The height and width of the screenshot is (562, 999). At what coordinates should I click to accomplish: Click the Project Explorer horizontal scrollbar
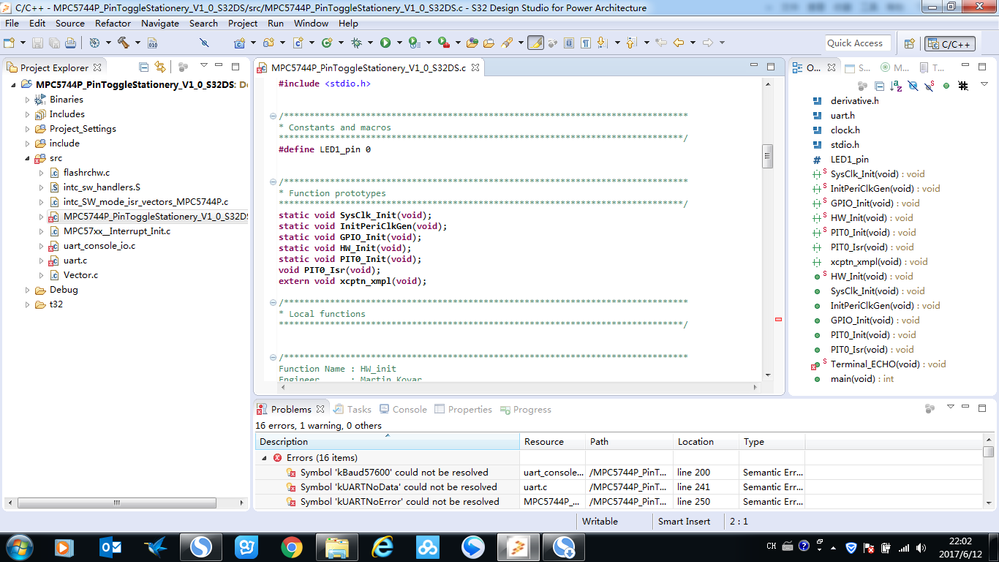117,503
